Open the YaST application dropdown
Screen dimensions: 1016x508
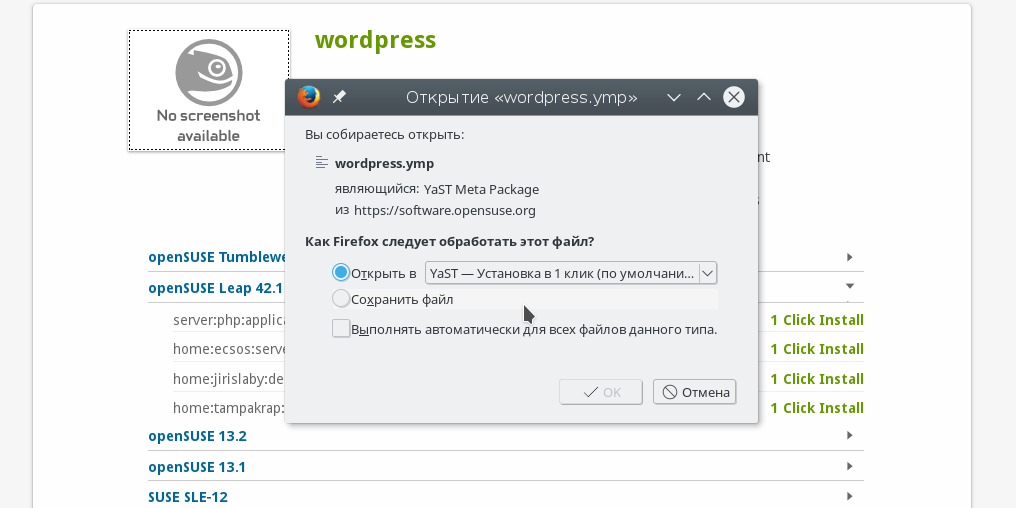[x=571, y=273]
